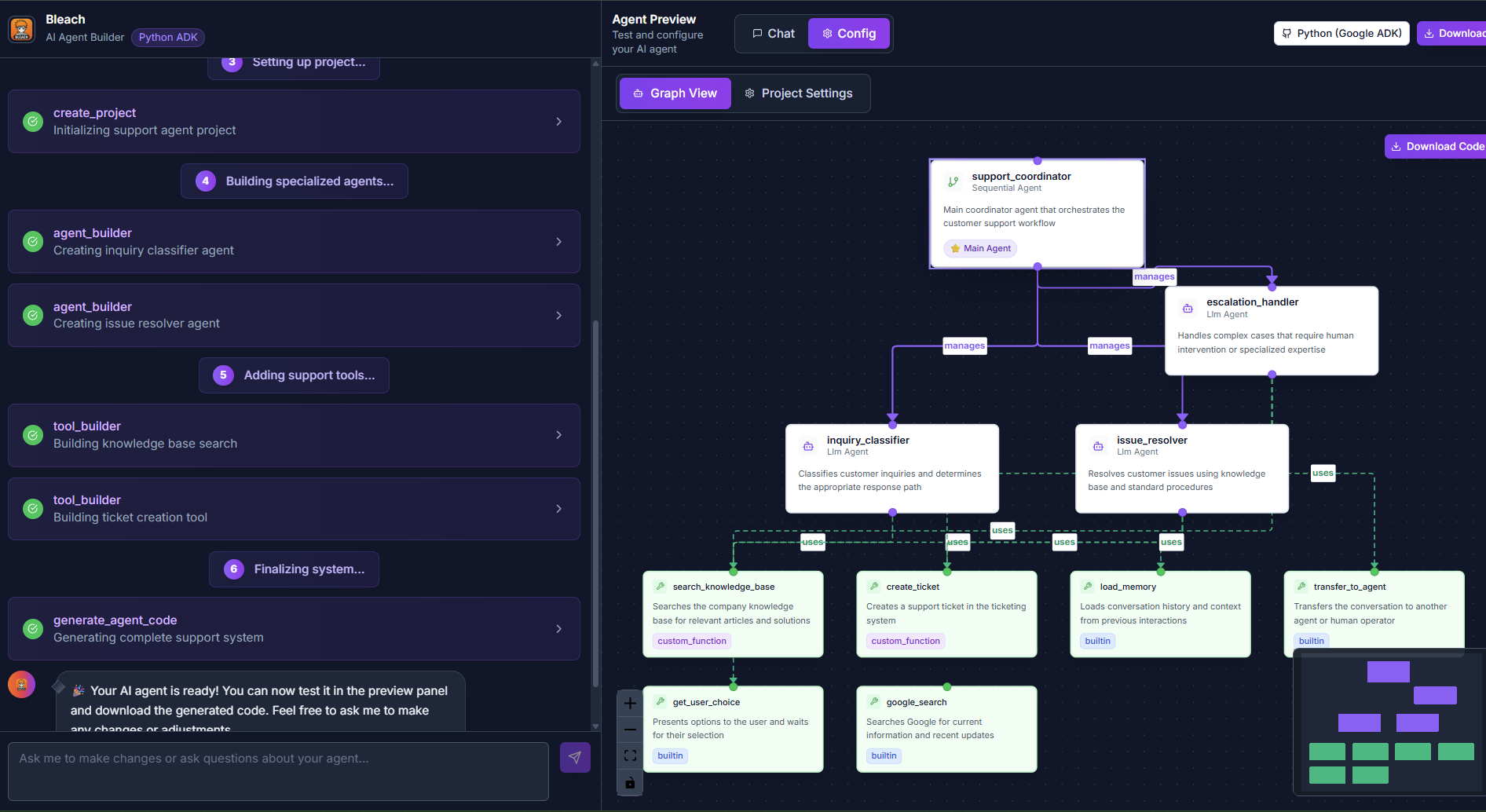Click the graph minimap overview

1389,723
